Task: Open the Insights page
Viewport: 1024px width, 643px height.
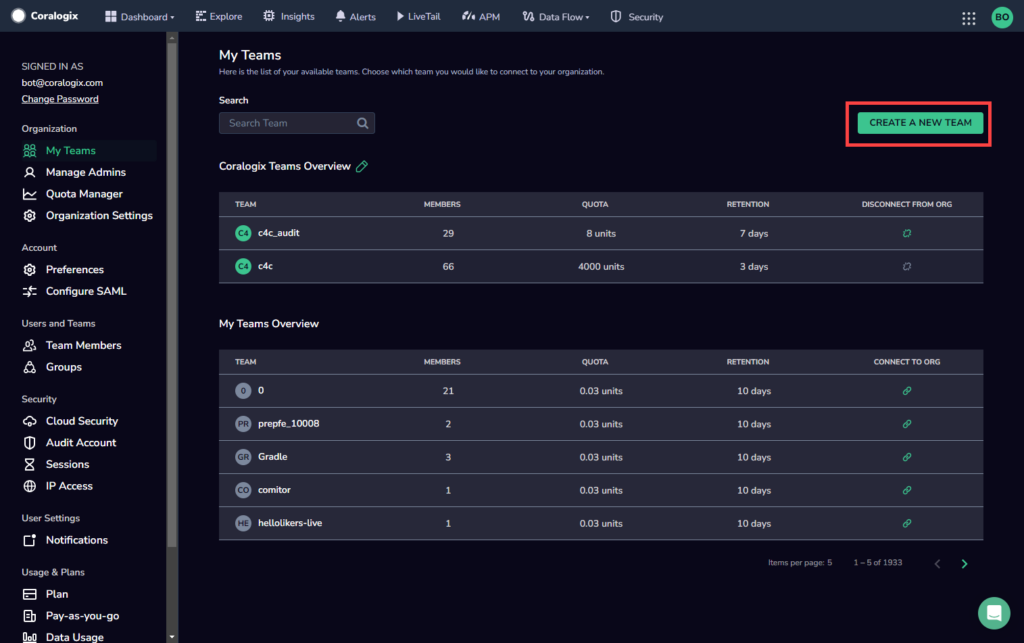Action: [x=289, y=17]
